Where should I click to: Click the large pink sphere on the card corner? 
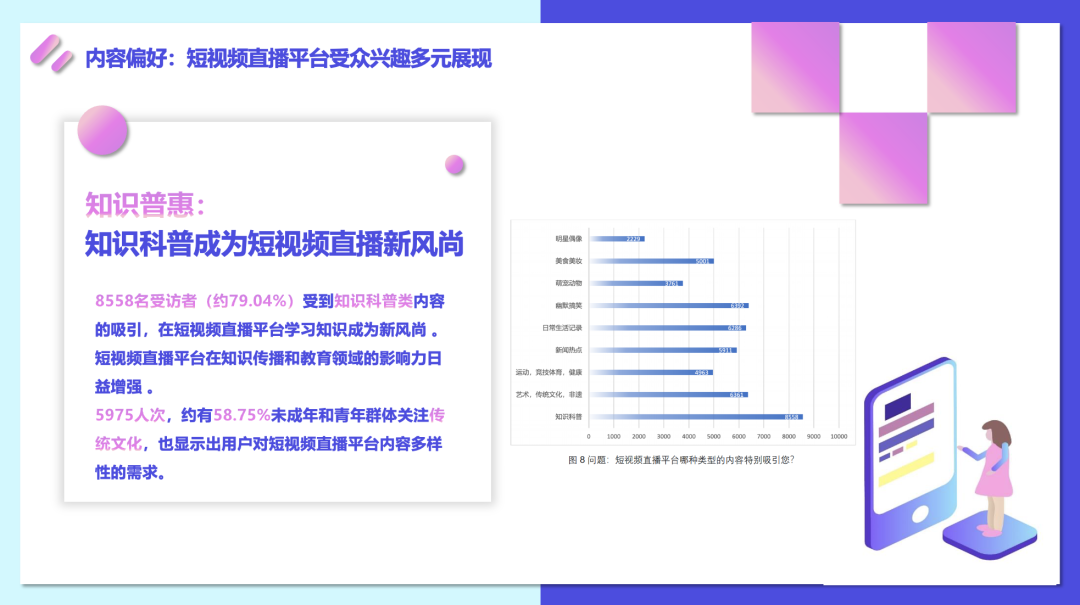pyautogui.click(x=103, y=131)
